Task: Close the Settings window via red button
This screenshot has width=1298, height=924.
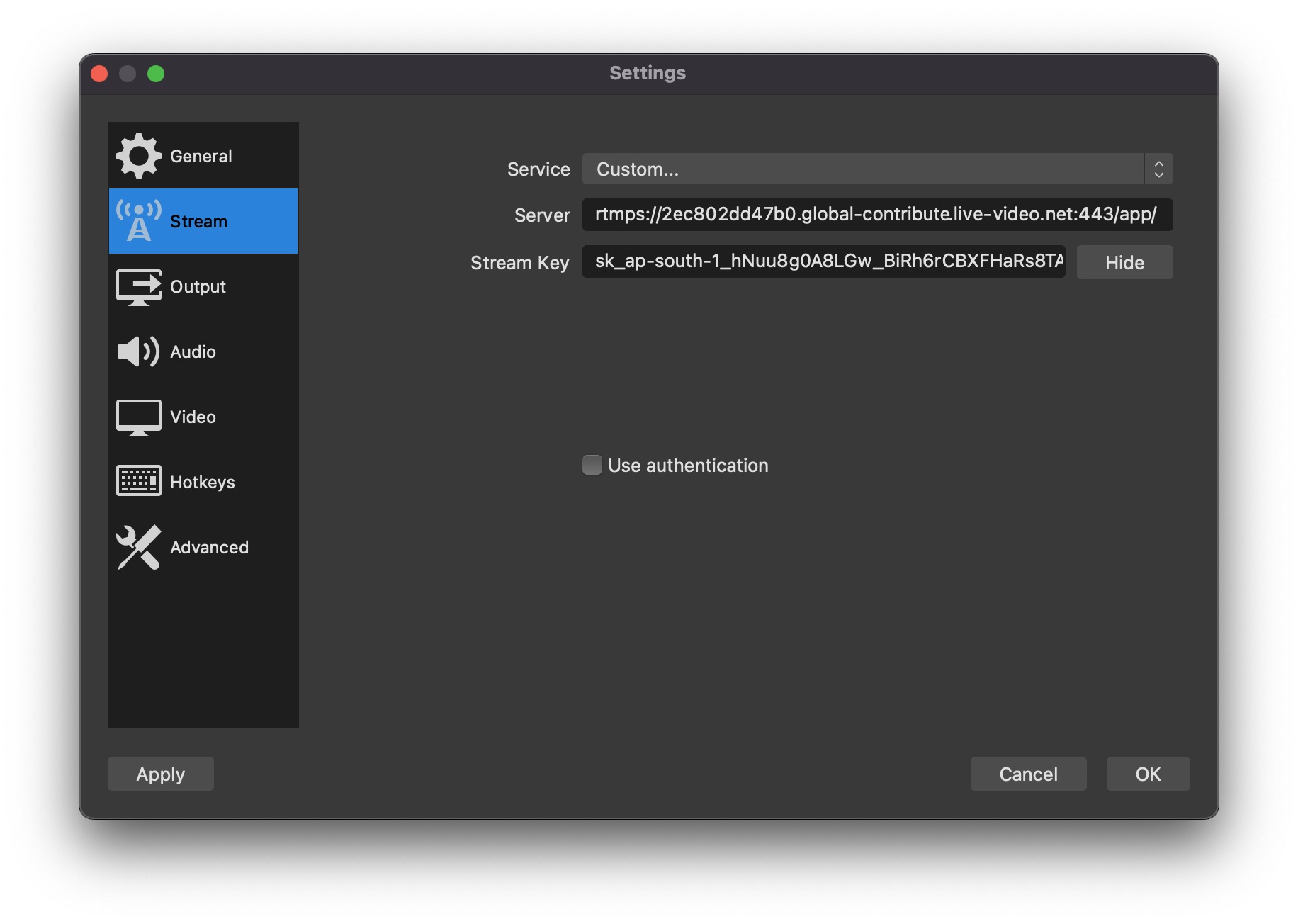Action: pos(100,74)
